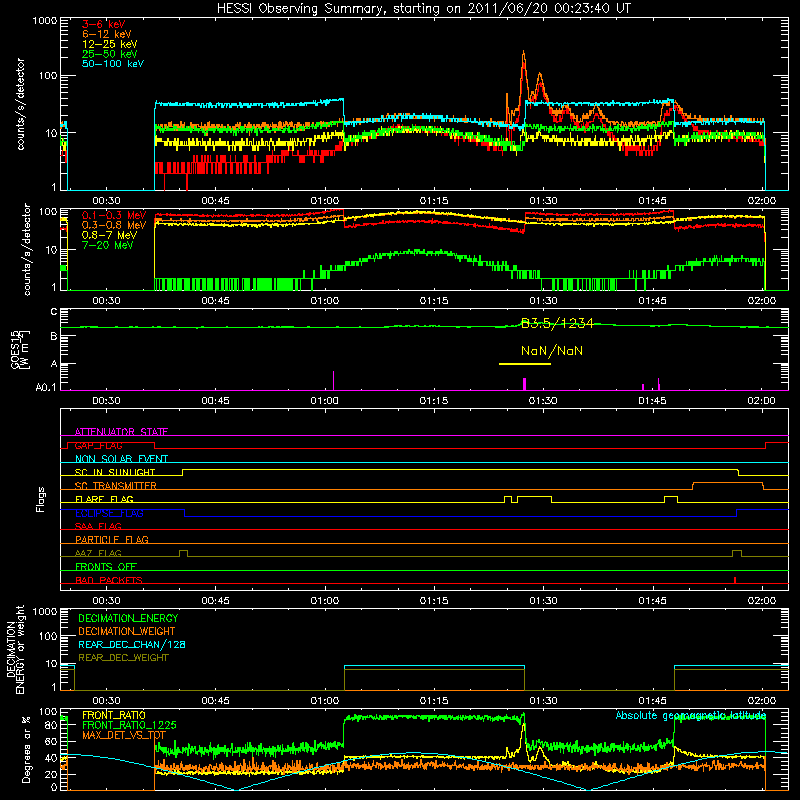Screen dimensions: 800x800
Task: Click the A0.1 y-axis label in GOES panel
Action: 46,388
